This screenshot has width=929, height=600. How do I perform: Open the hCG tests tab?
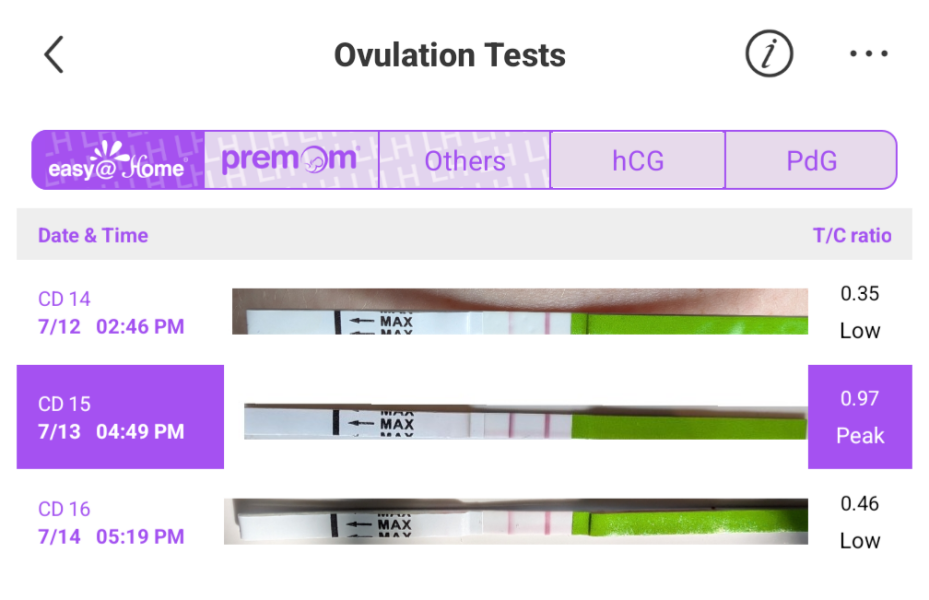tap(637, 160)
